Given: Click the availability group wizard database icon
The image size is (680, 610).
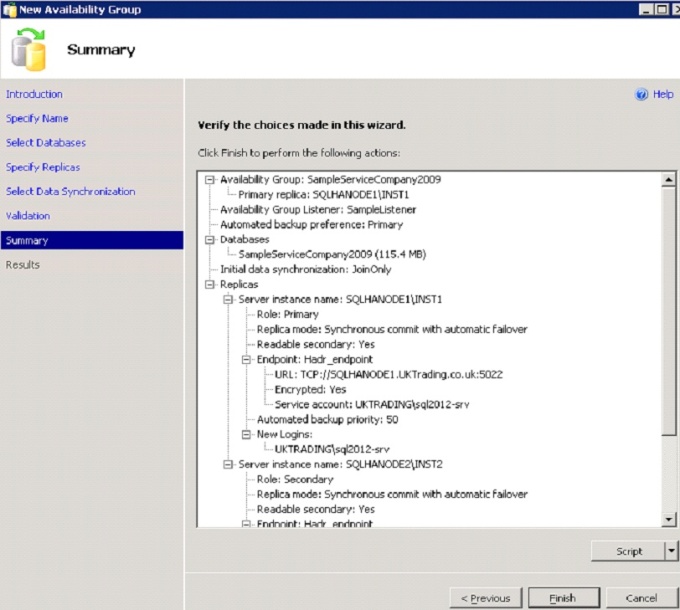Looking at the screenshot, I should click(29, 49).
